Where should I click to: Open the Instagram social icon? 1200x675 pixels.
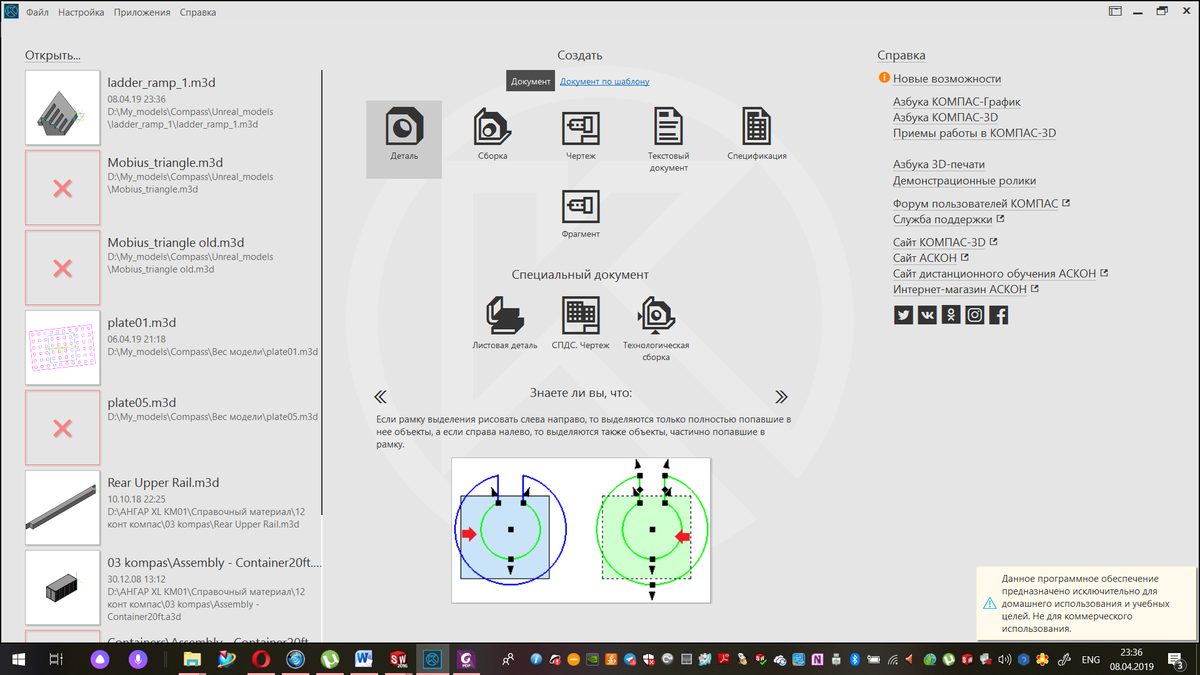click(975, 315)
